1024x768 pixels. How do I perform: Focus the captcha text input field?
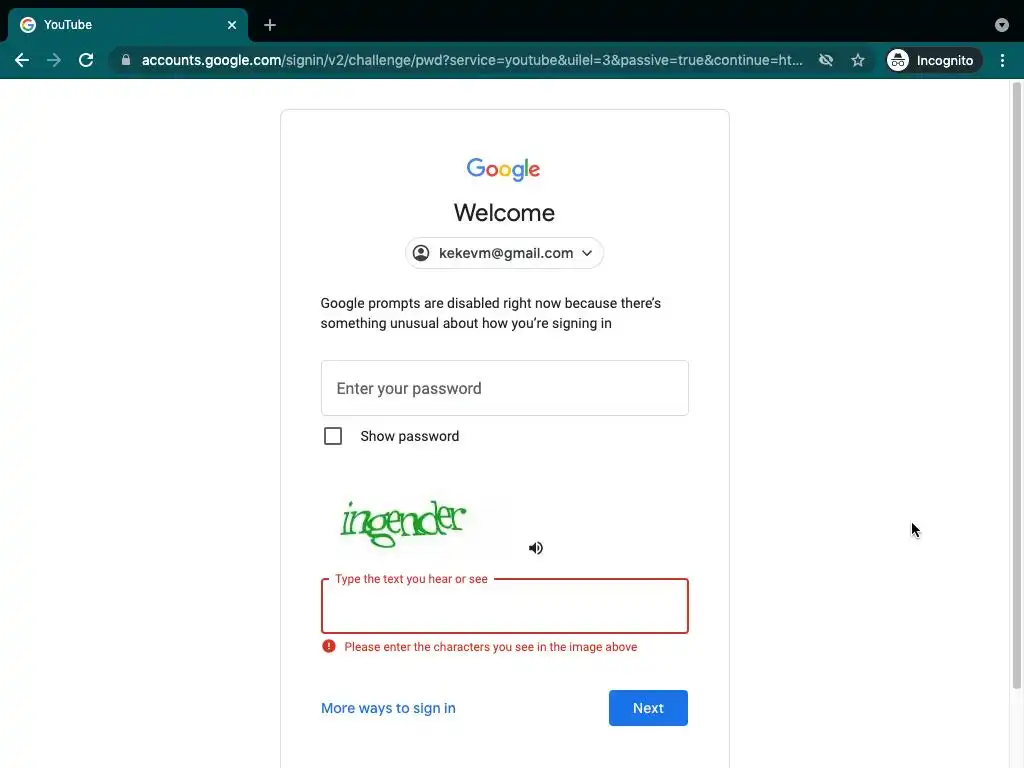(504, 606)
